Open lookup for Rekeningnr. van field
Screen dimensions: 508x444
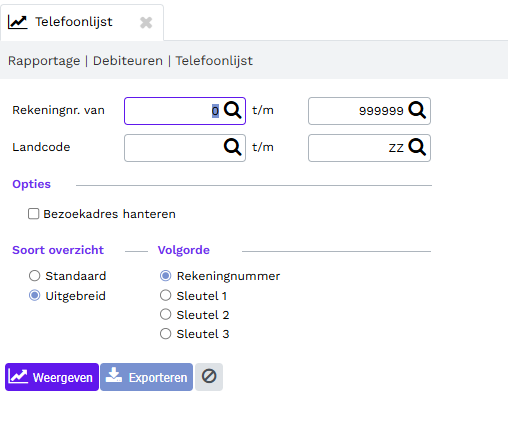pos(232,110)
